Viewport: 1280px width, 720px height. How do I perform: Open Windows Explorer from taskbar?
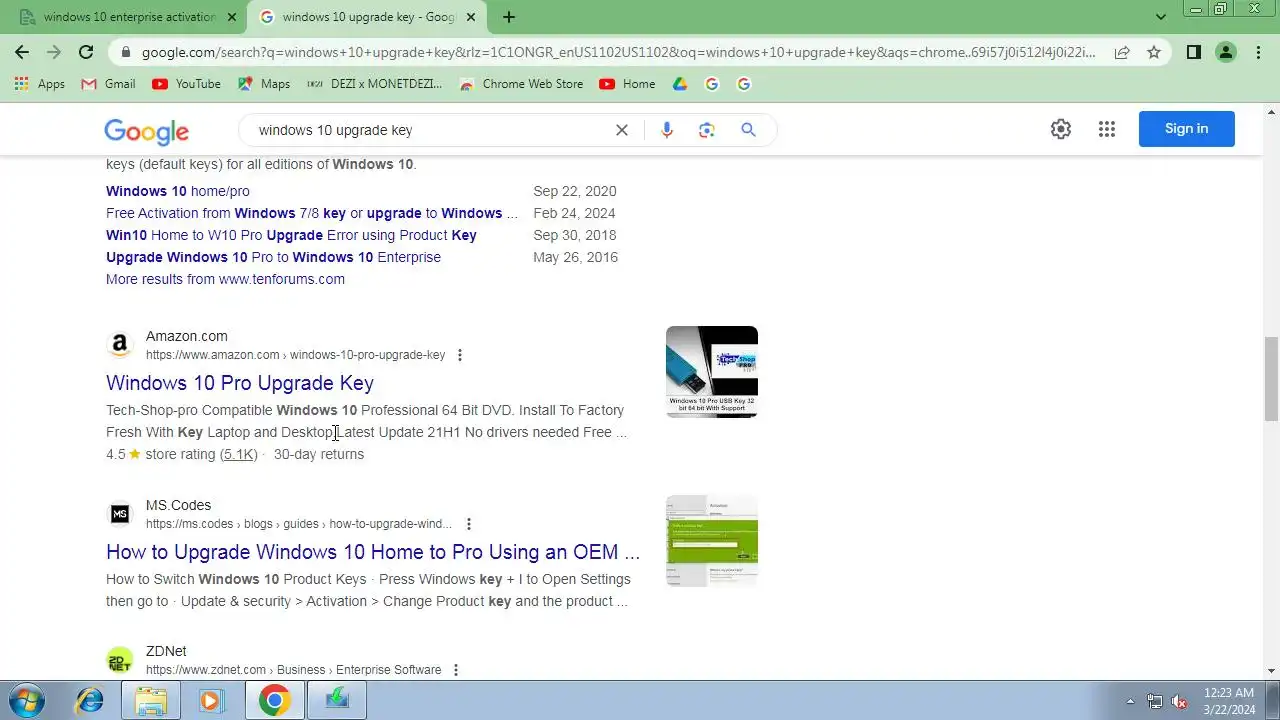(151, 700)
